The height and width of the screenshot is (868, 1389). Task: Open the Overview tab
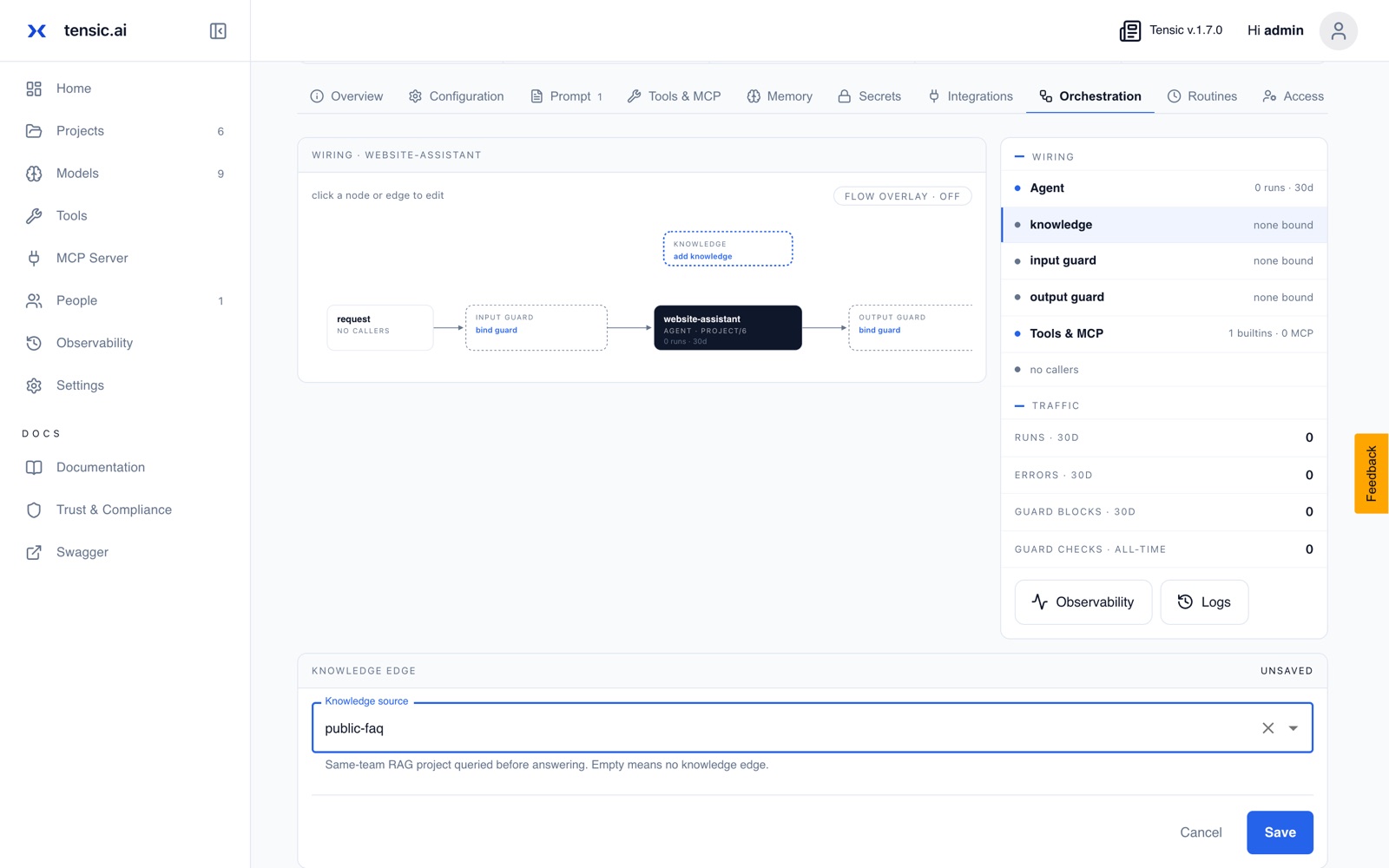(346, 96)
